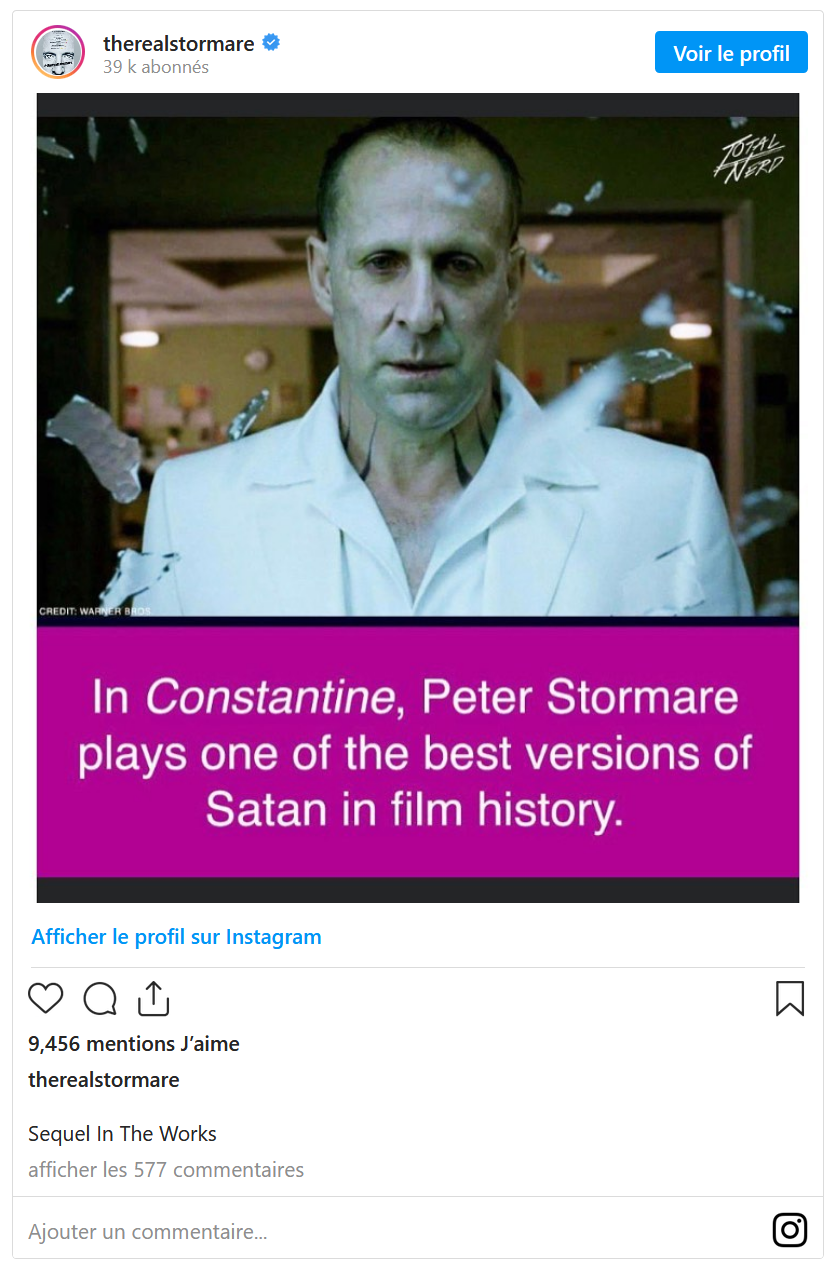The image size is (835, 1271).
Task: Click the Total Nerd logo watermark
Action: coord(749,155)
